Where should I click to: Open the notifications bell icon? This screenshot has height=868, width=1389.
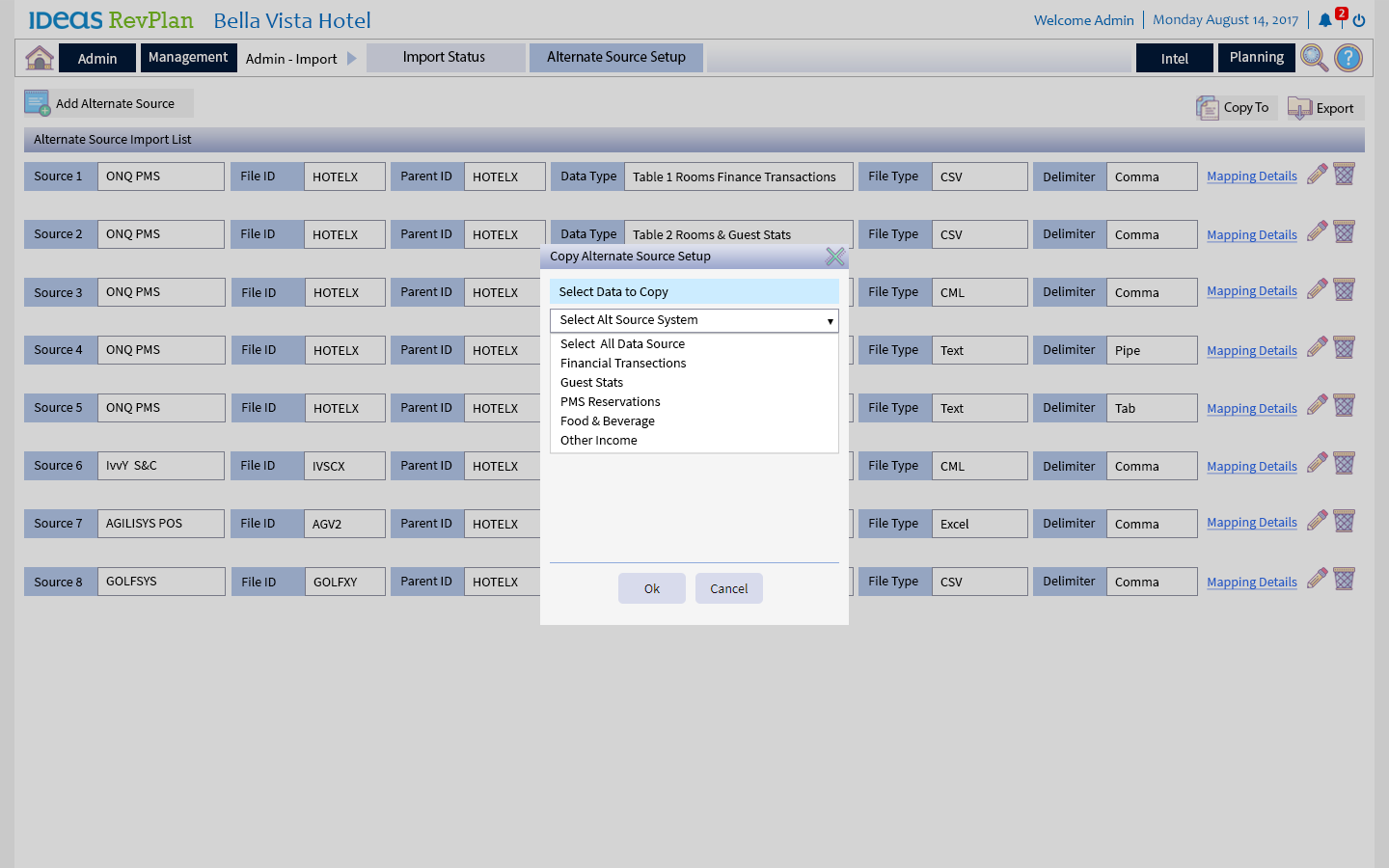(x=1325, y=20)
